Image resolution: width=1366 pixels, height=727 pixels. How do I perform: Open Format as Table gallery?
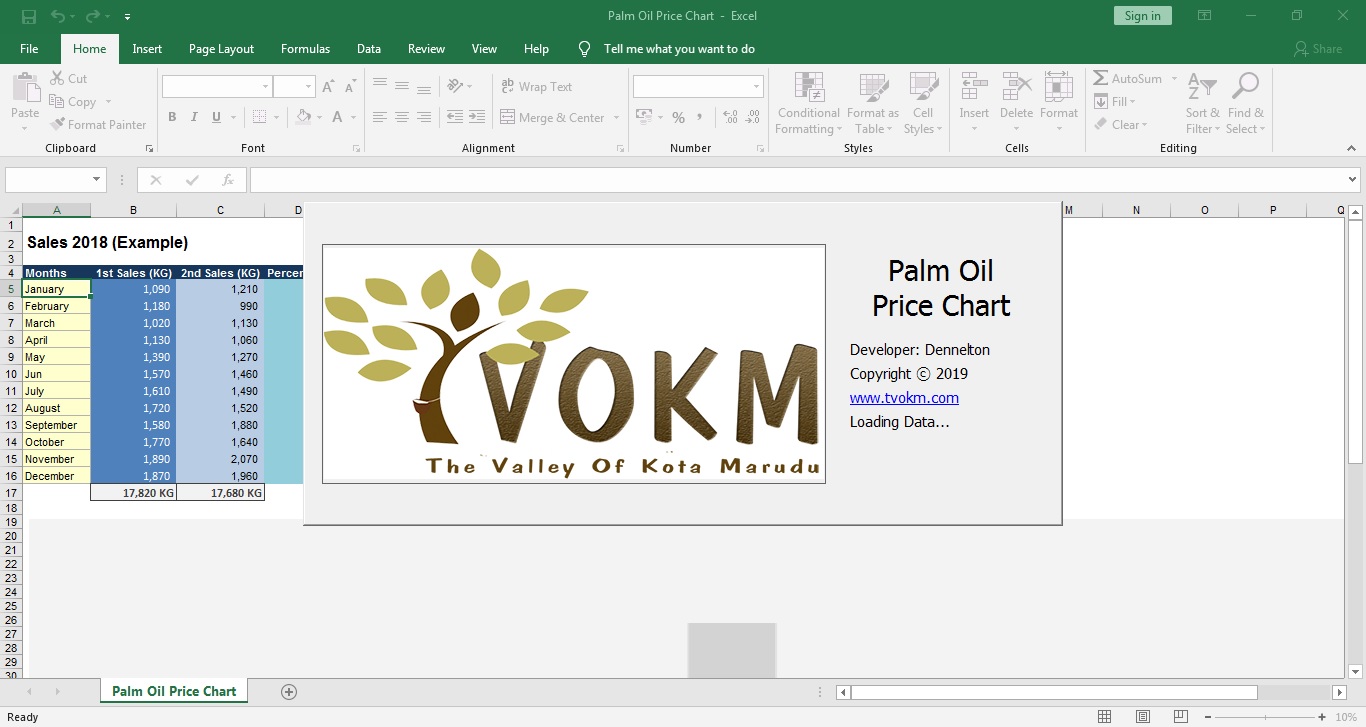click(872, 103)
